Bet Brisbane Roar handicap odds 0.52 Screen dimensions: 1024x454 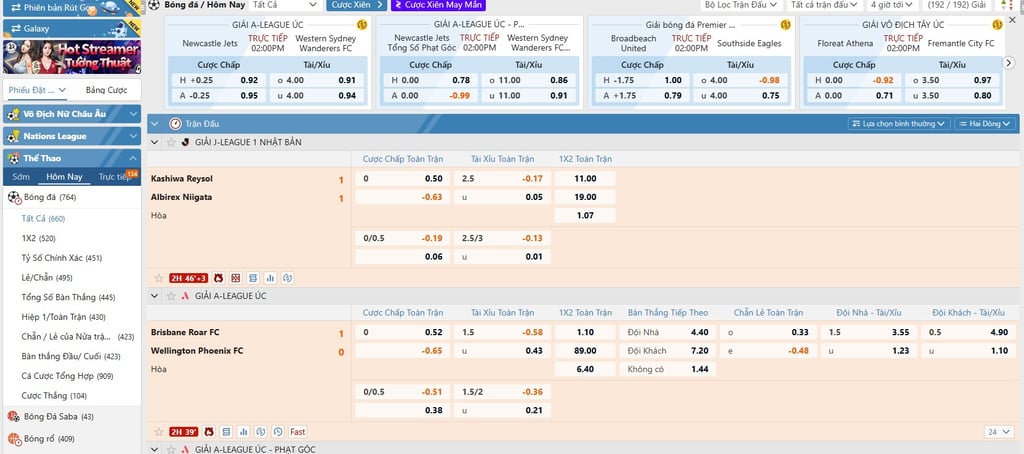[x=402, y=332]
